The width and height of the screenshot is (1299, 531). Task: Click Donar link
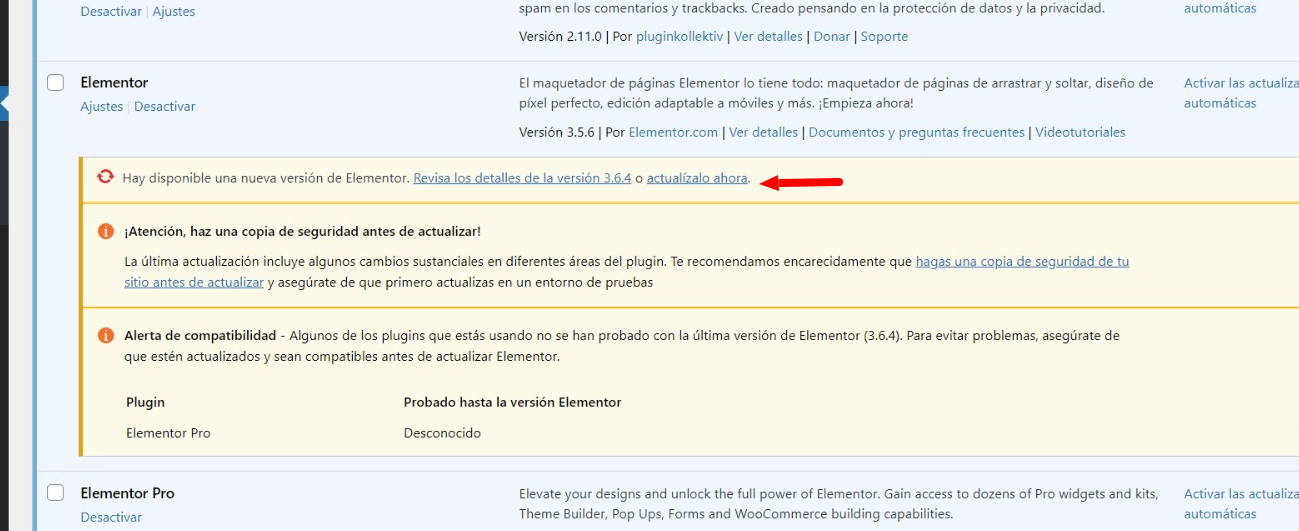click(832, 36)
